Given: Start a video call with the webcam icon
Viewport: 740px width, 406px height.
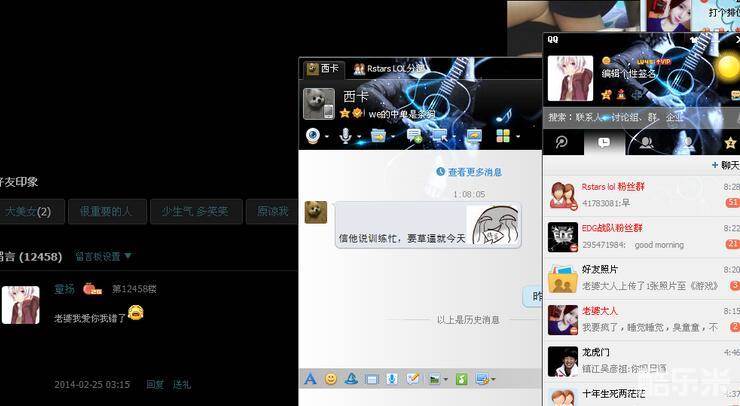Looking at the screenshot, I should click(314, 136).
